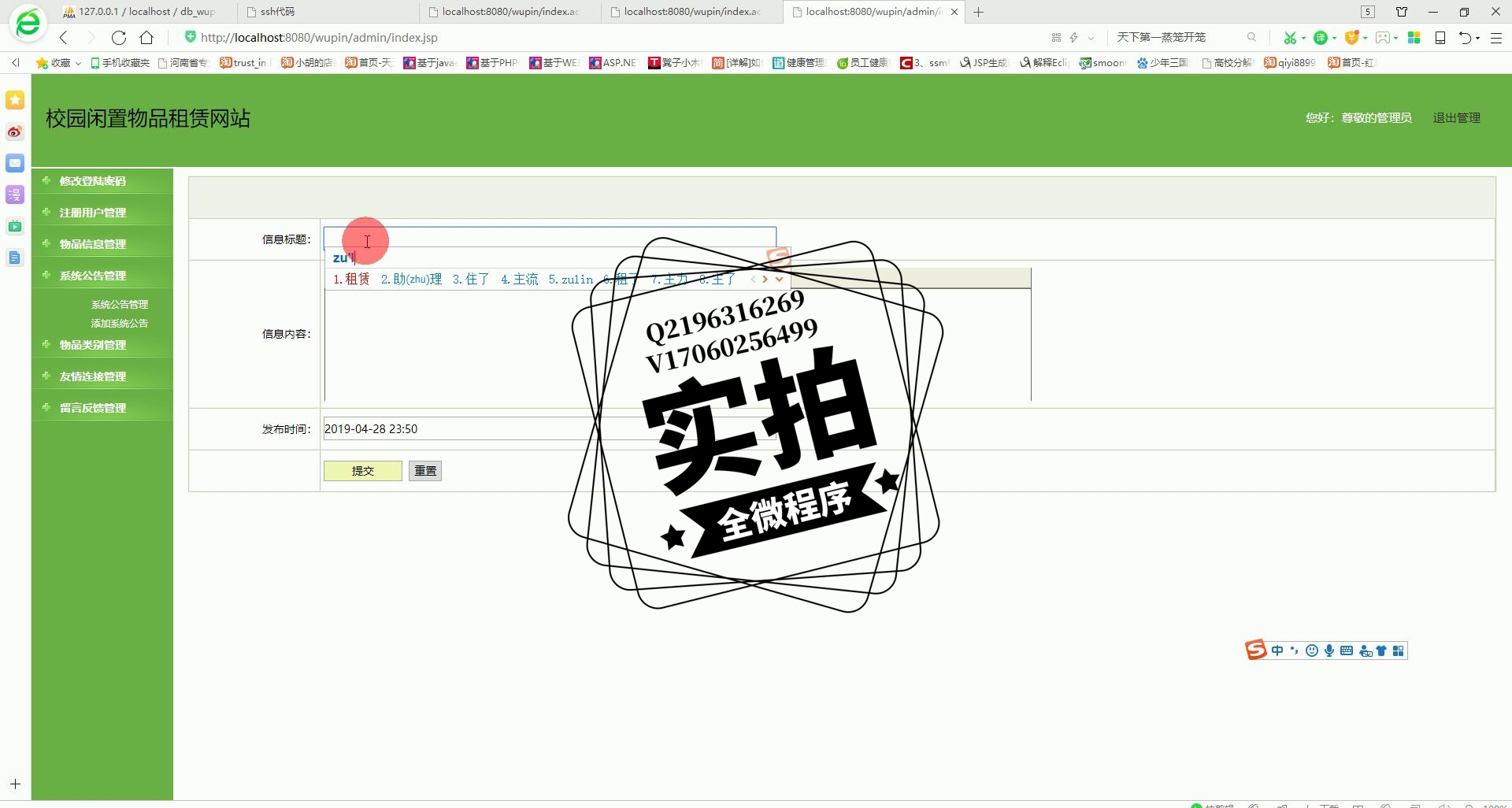Select IME candidate 2.助理
This screenshot has width=1512, height=808.
pos(411,279)
